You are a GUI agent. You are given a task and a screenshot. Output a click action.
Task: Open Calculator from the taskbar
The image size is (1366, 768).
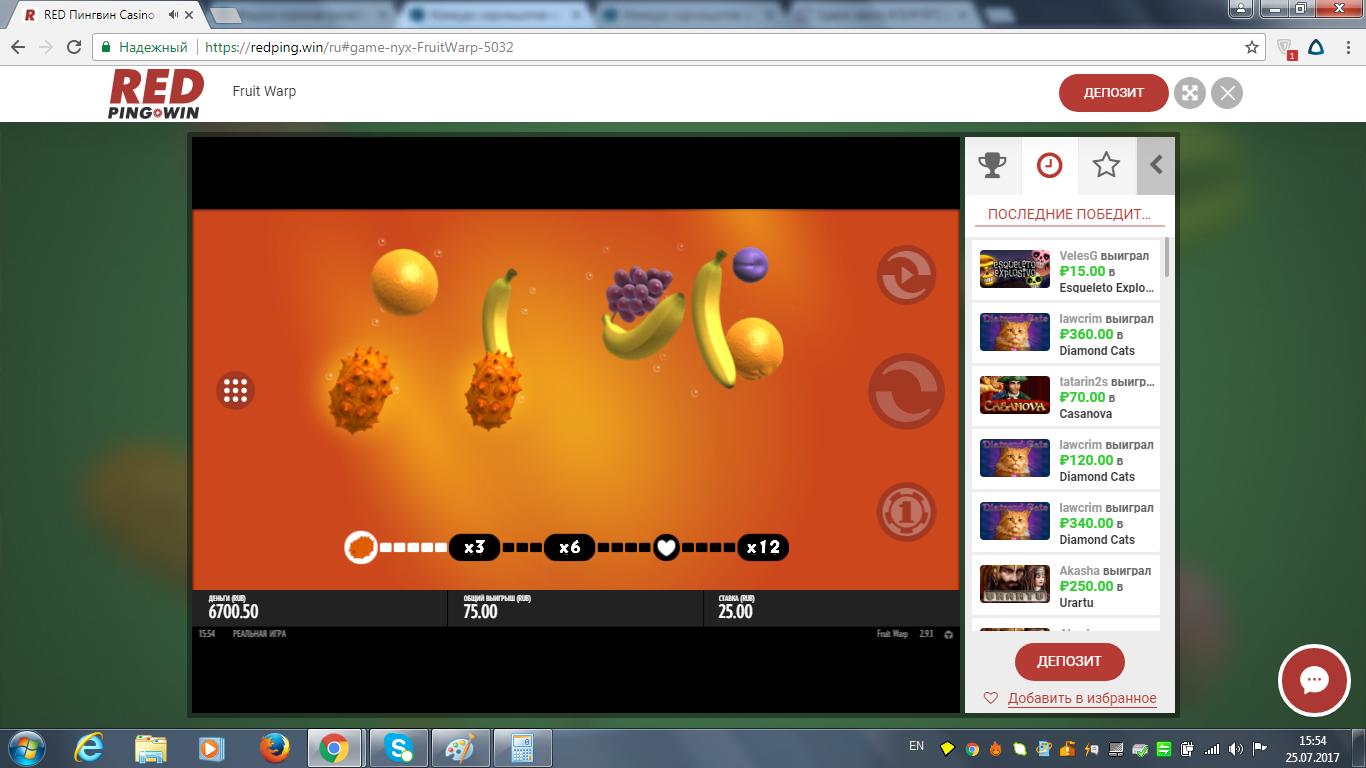523,748
